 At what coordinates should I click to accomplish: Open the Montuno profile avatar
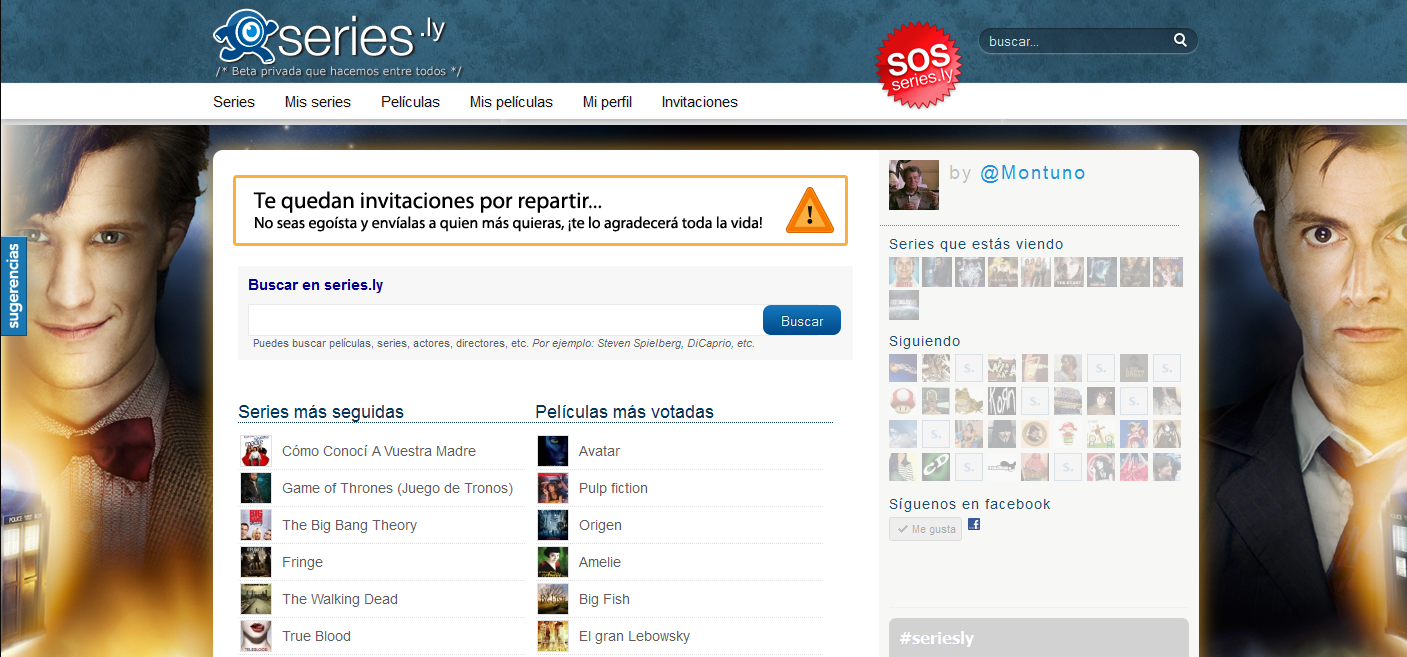point(914,185)
